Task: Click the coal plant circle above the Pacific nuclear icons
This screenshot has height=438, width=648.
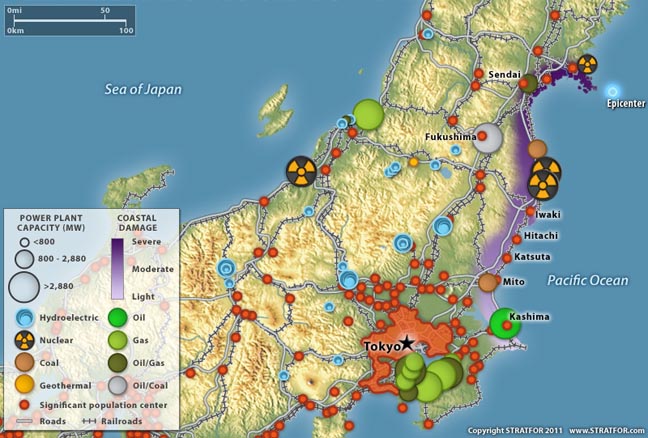Action: coord(537,149)
